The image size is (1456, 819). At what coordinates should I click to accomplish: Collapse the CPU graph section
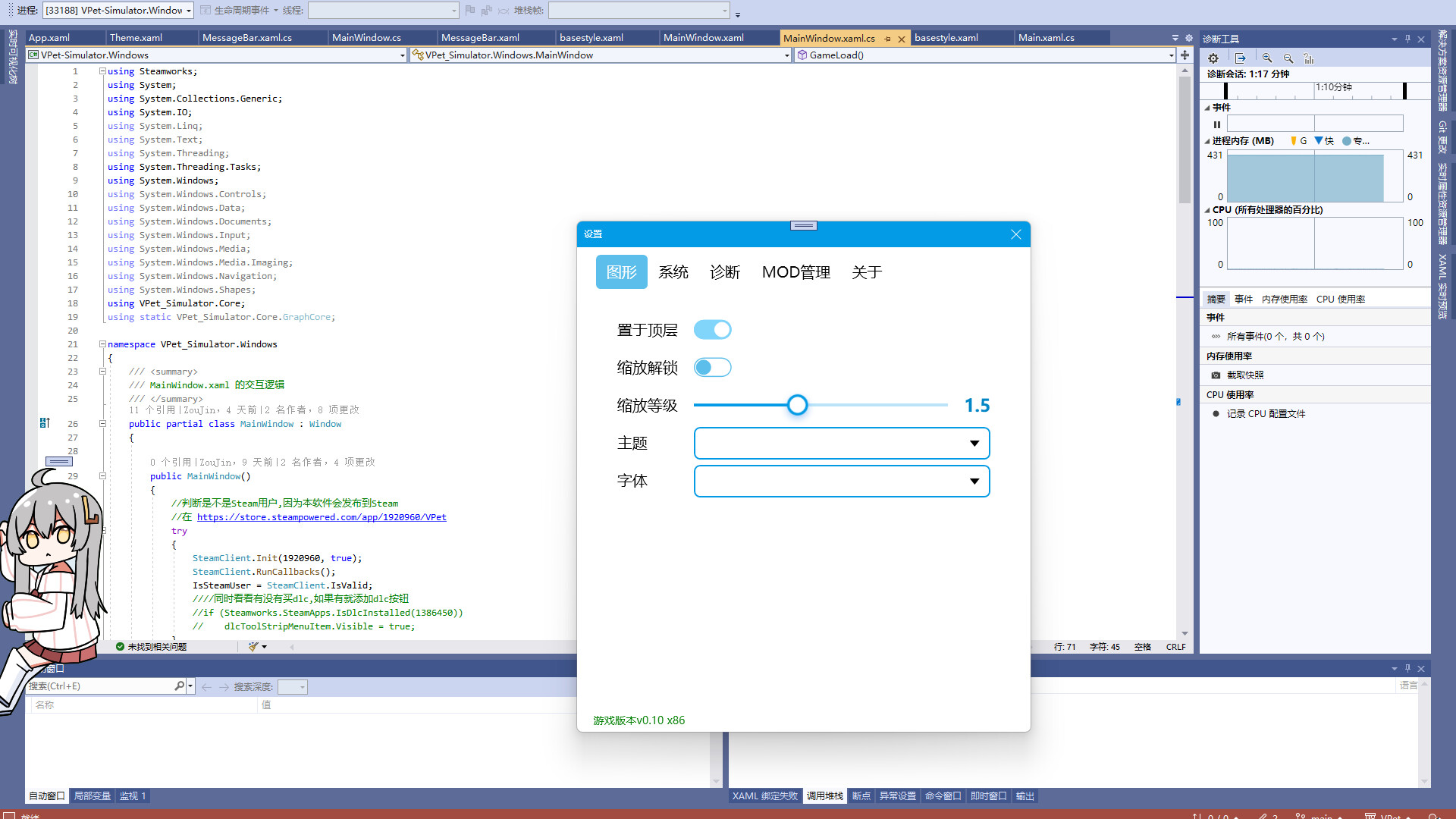(x=1207, y=210)
